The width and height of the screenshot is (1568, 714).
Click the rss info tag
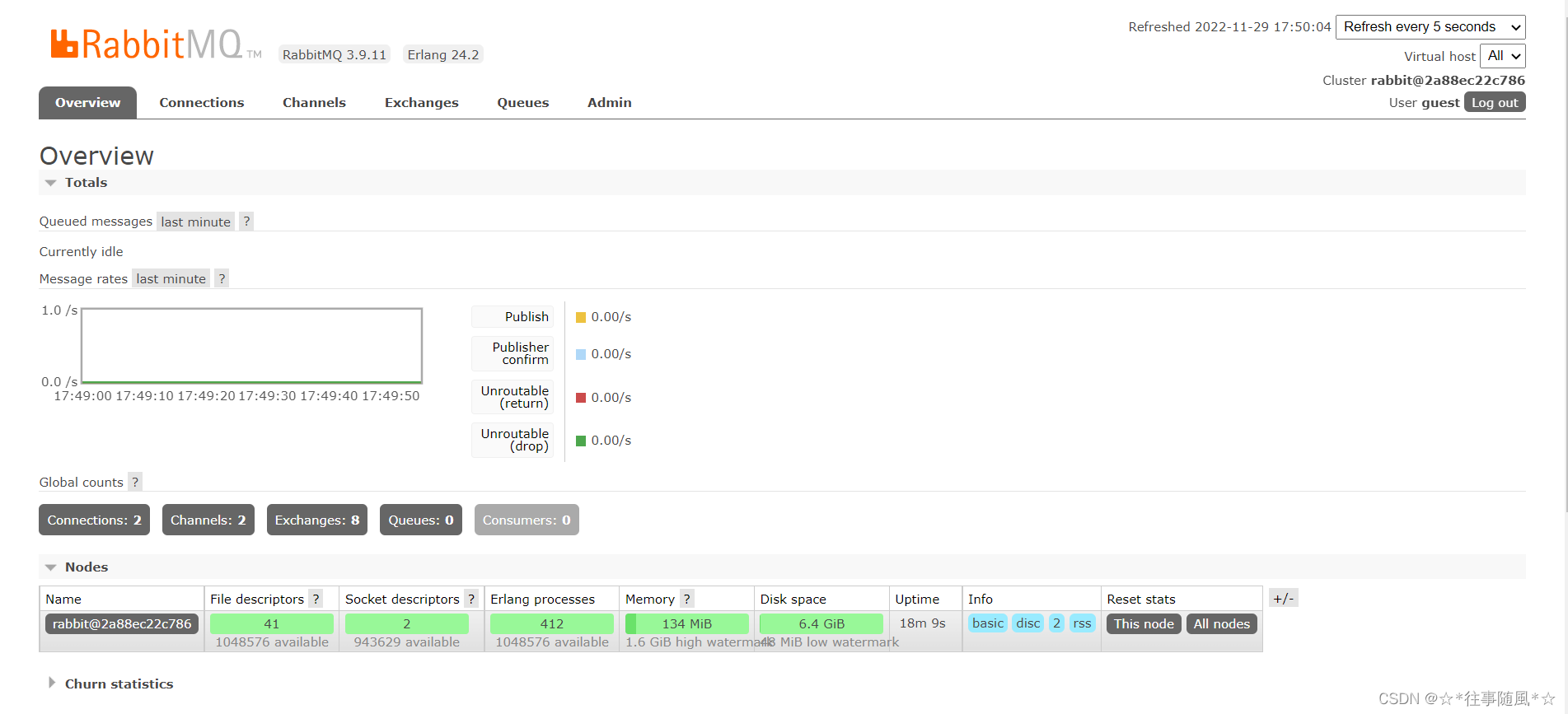1082,623
